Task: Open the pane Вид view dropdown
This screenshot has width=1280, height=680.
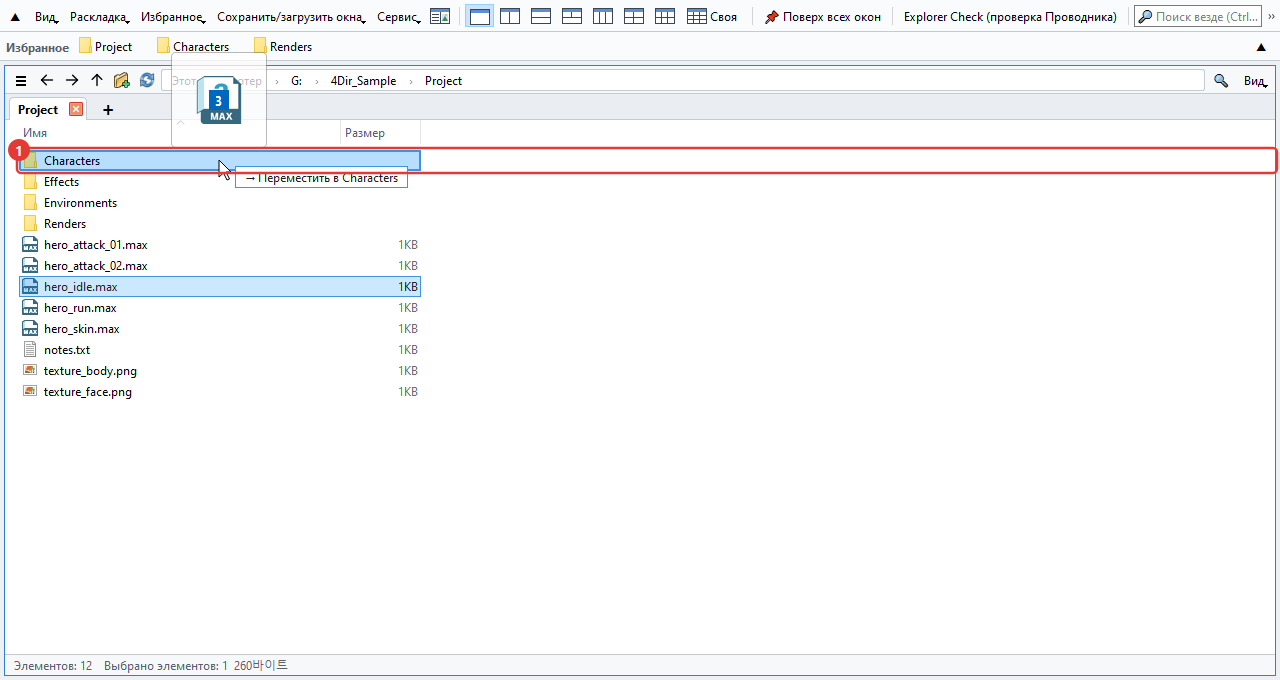Action: tap(1255, 81)
